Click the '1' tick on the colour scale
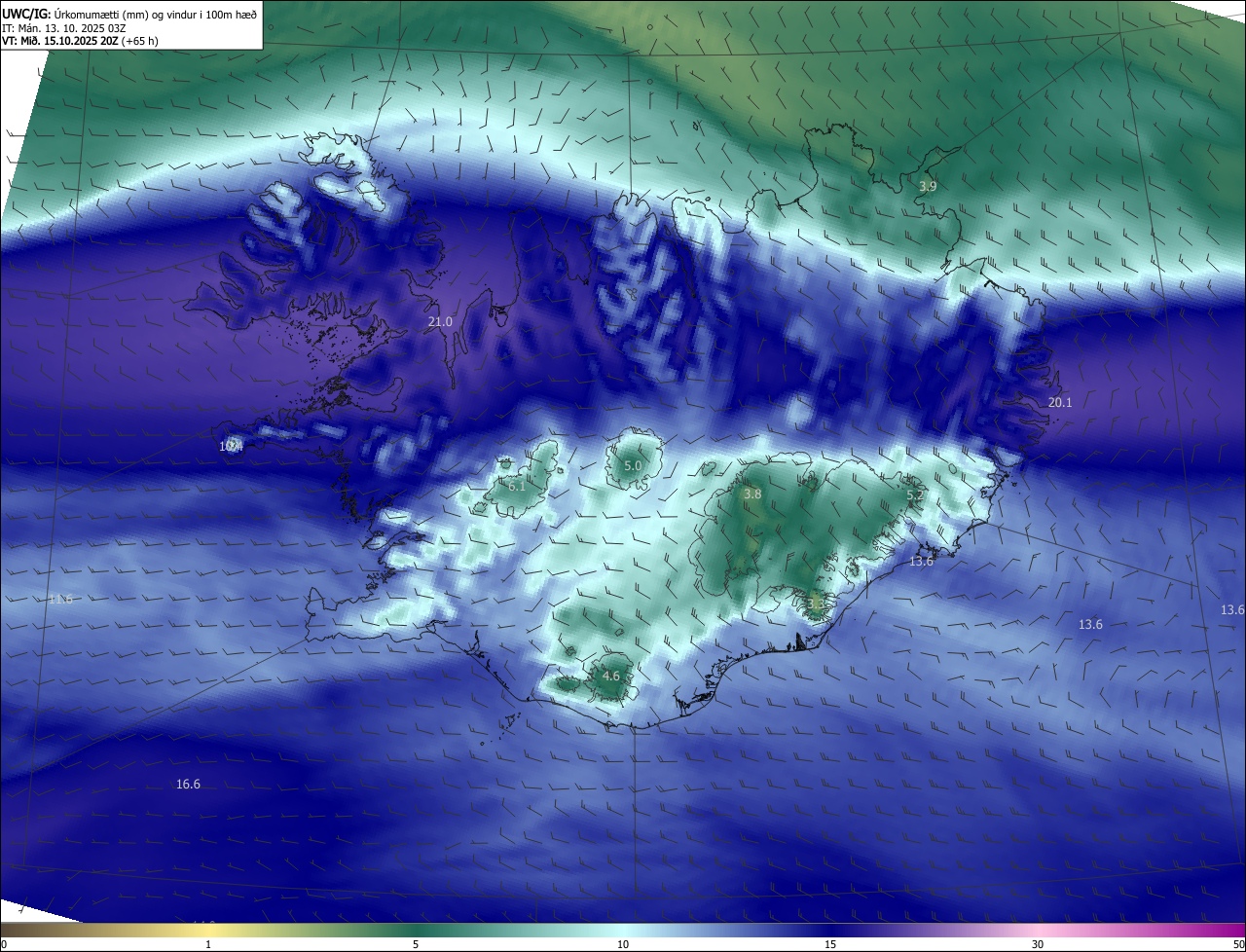 (208, 944)
